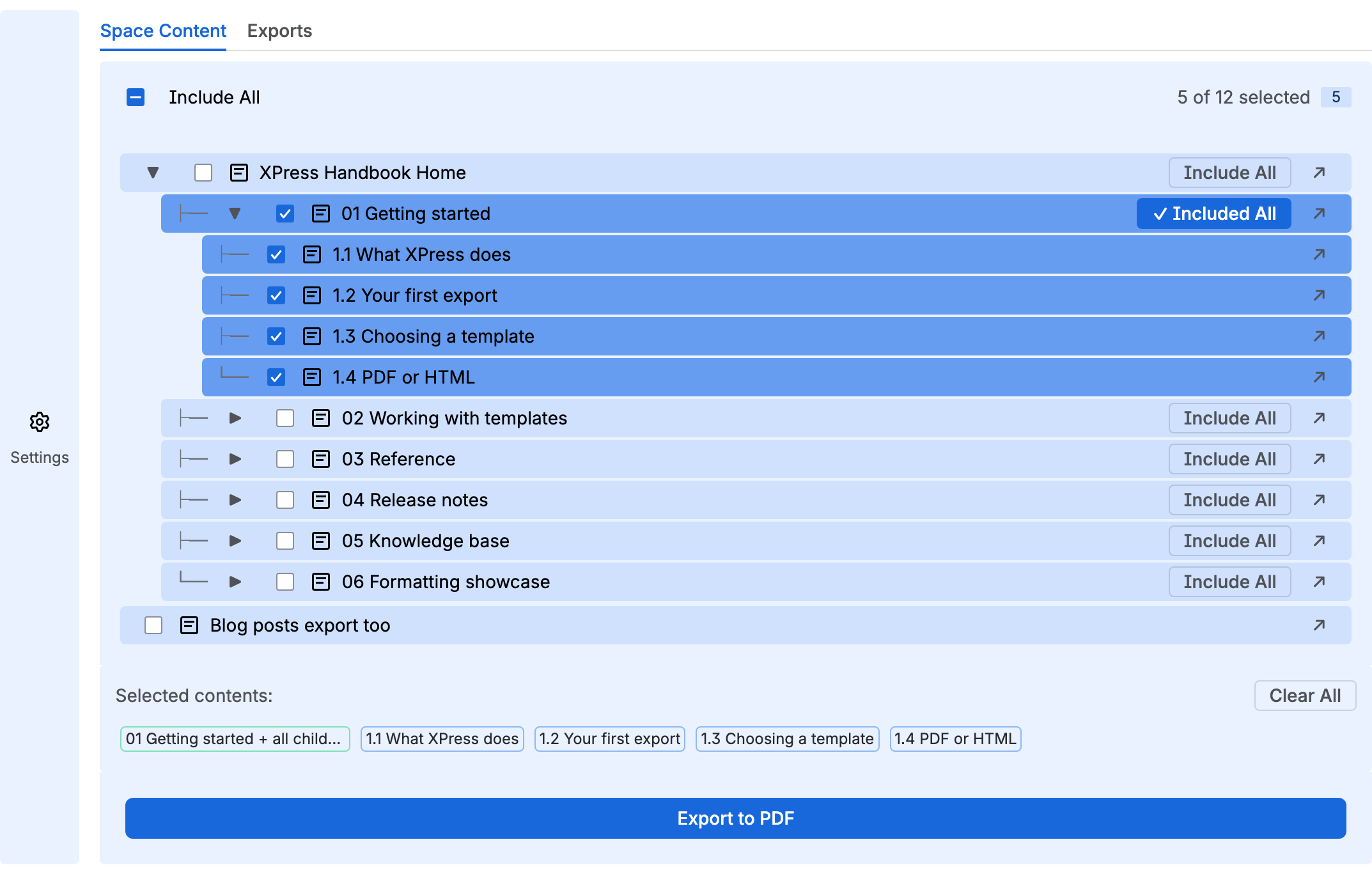Toggle the top Include All master checkbox
The height and width of the screenshot is (895, 1372).
pos(136,97)
